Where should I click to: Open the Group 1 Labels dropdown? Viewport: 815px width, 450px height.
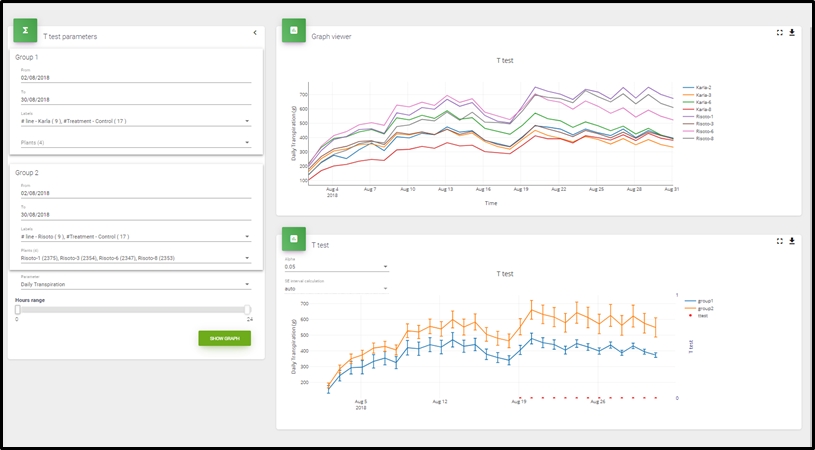coord(134,122)
